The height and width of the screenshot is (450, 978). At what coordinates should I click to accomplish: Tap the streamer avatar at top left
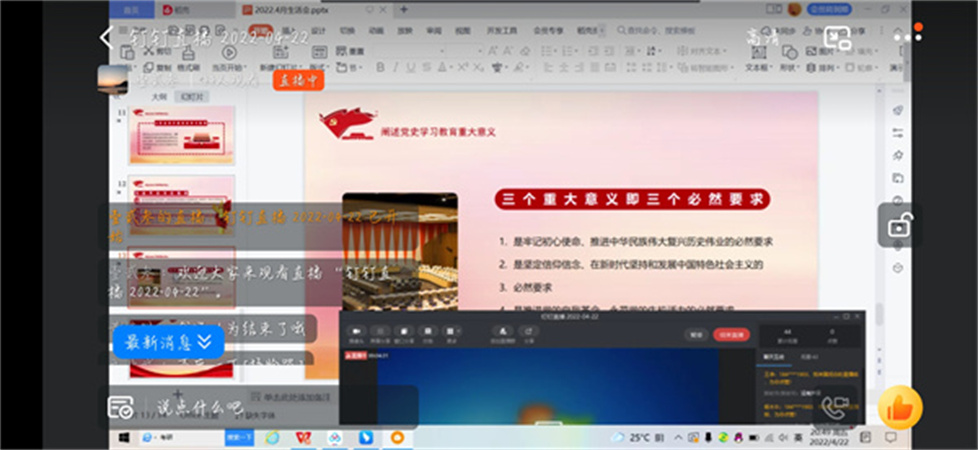112,78
